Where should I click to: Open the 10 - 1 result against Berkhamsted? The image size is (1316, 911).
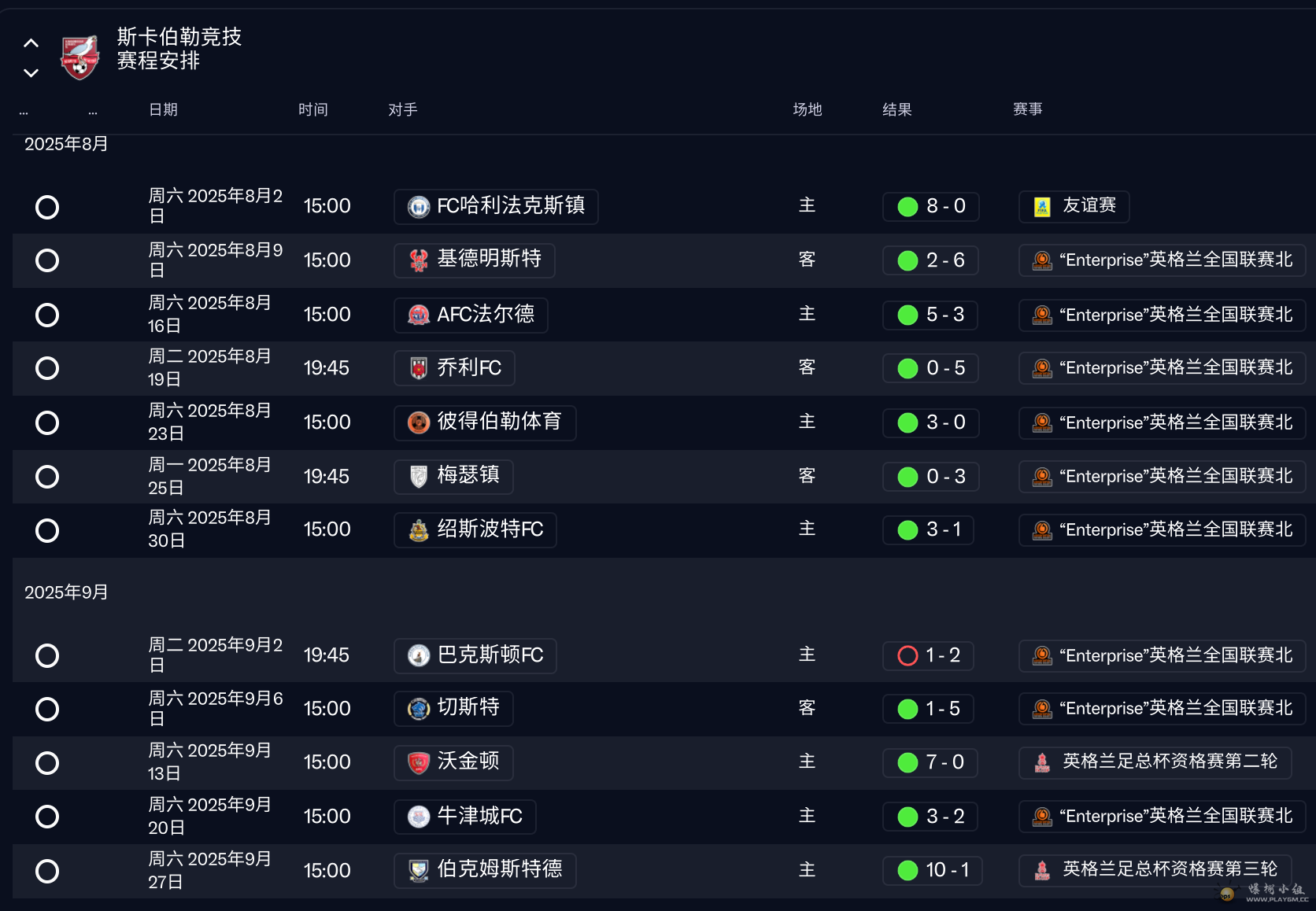click(933, 870)
